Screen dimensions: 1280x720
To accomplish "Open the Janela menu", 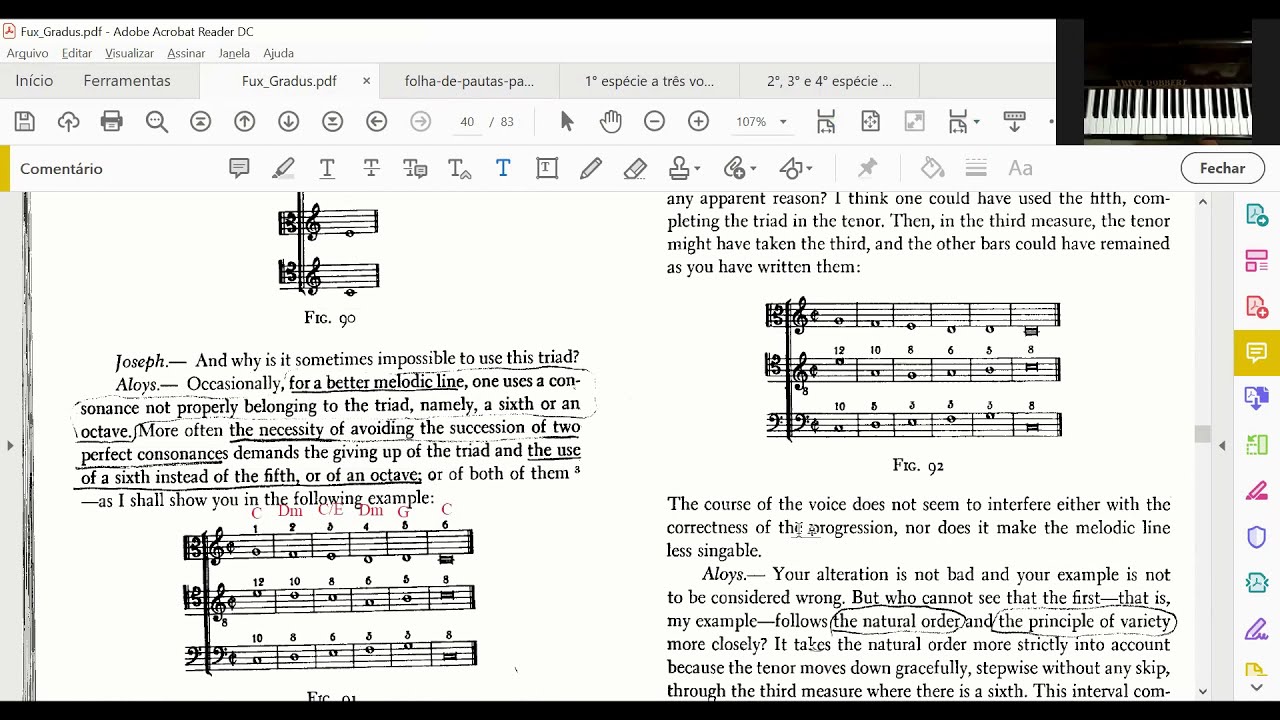I will pyautogui.click(x=234, y=53).
